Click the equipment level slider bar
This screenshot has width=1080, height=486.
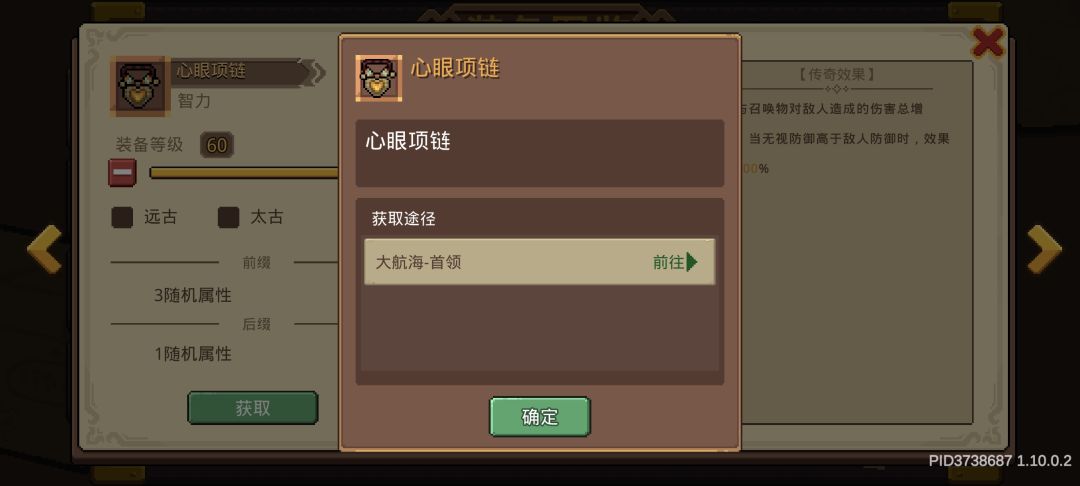(244, 173)
